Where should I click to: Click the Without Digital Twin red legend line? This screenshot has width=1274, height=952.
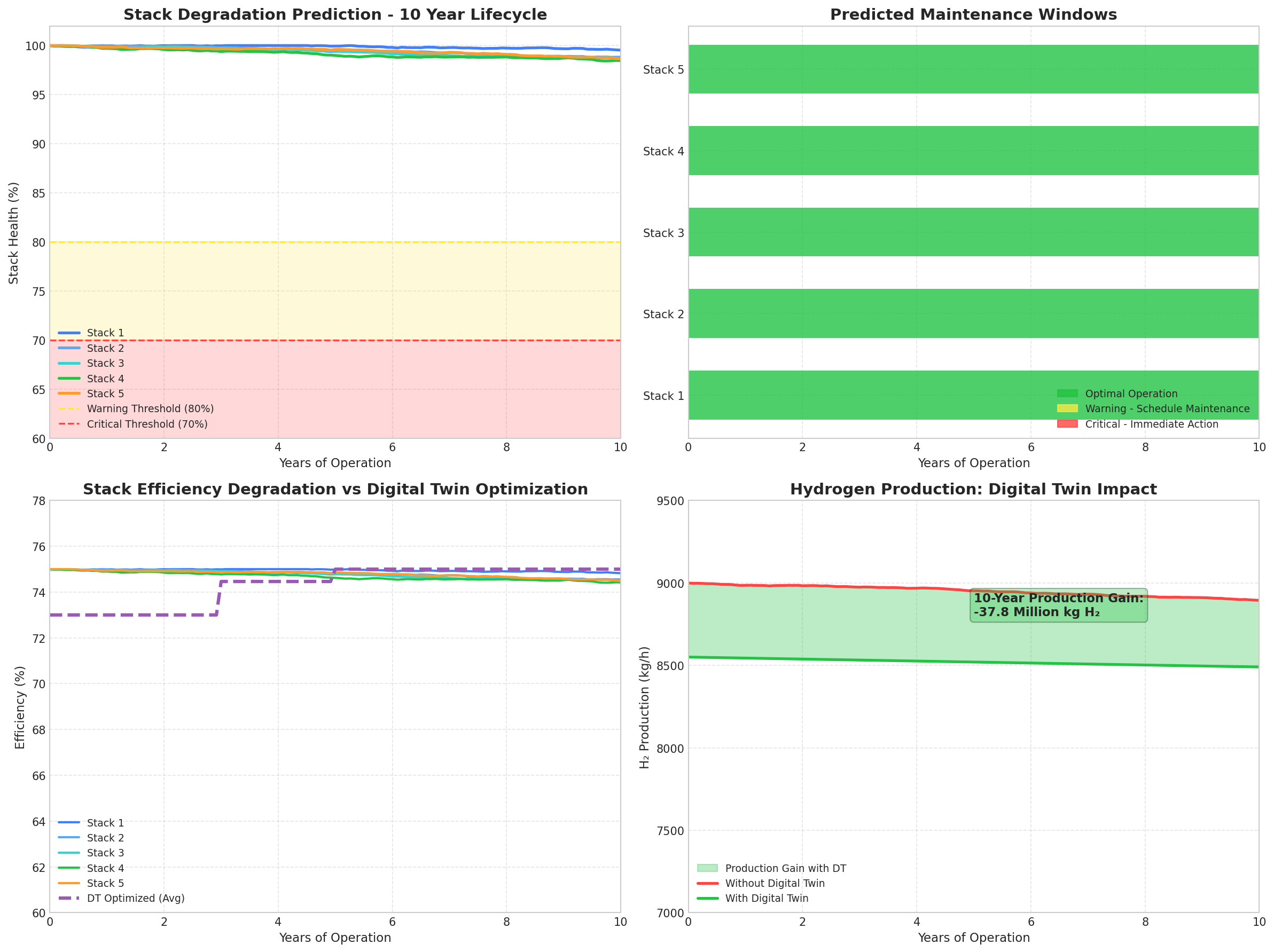(x=707, y=883)
